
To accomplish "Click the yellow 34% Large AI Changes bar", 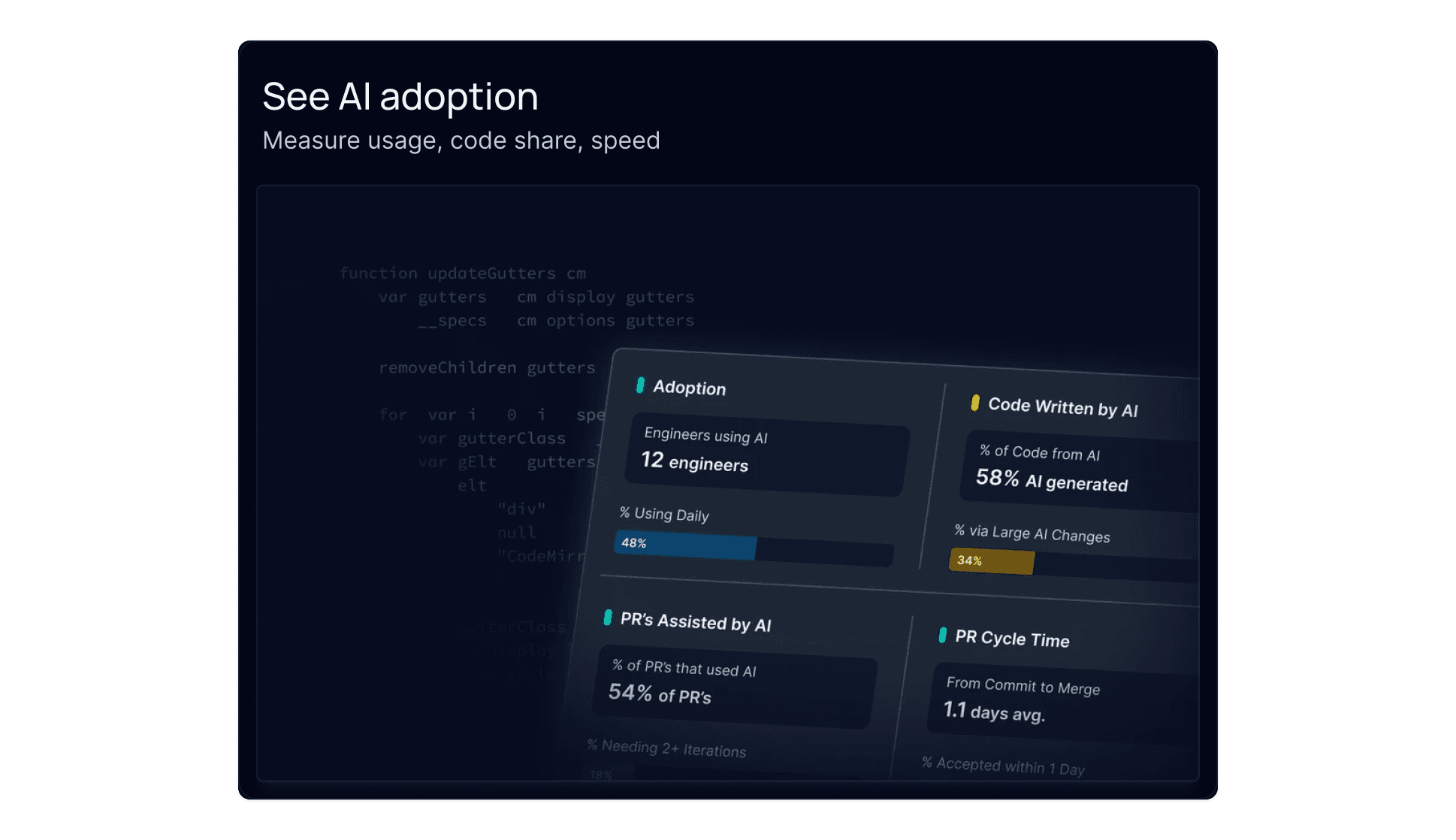I will [992, 561].
